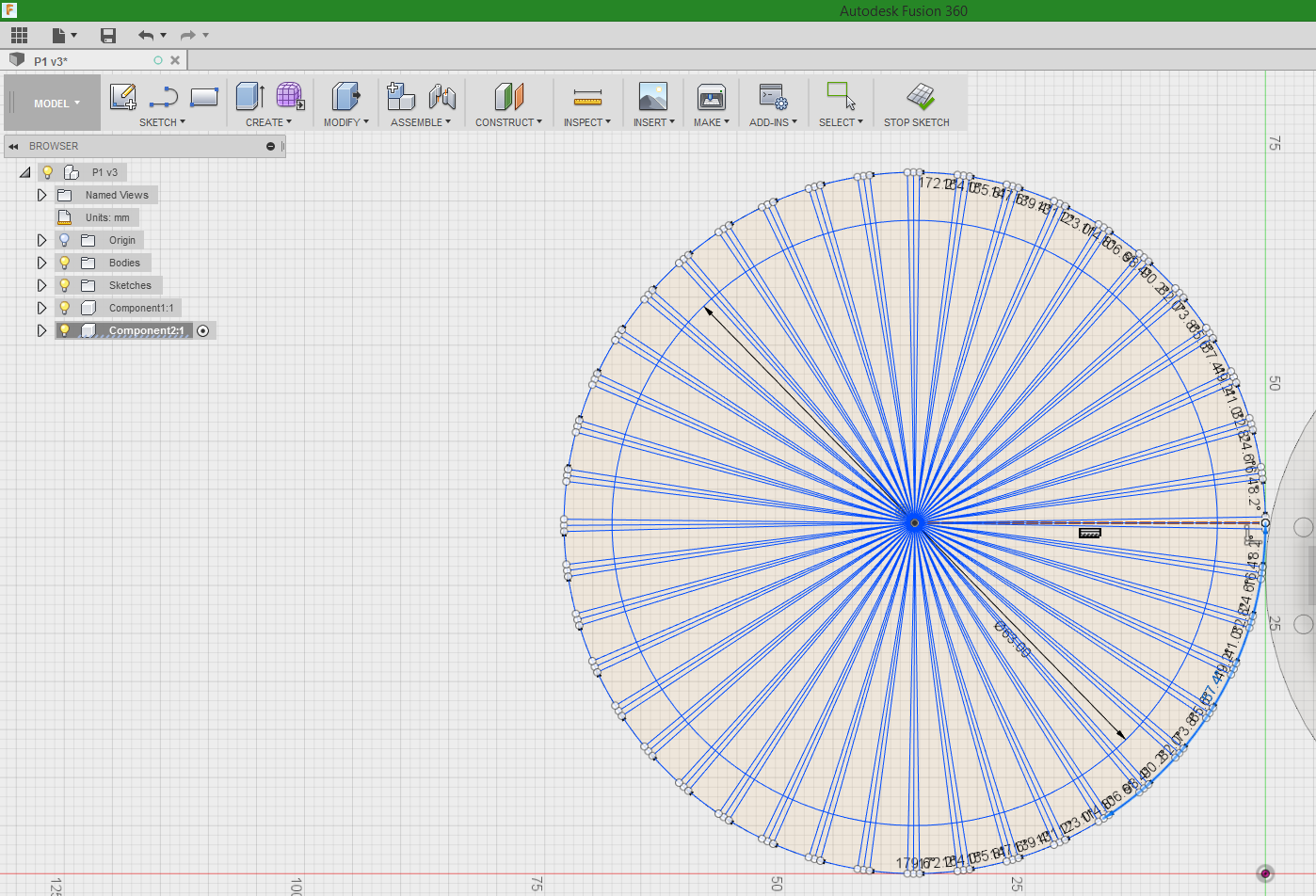Viewport: 1316px width, 896px height.
Task: Open the MODEL workspace switcher
Action: pyautogui.click(x=53, y=103)
